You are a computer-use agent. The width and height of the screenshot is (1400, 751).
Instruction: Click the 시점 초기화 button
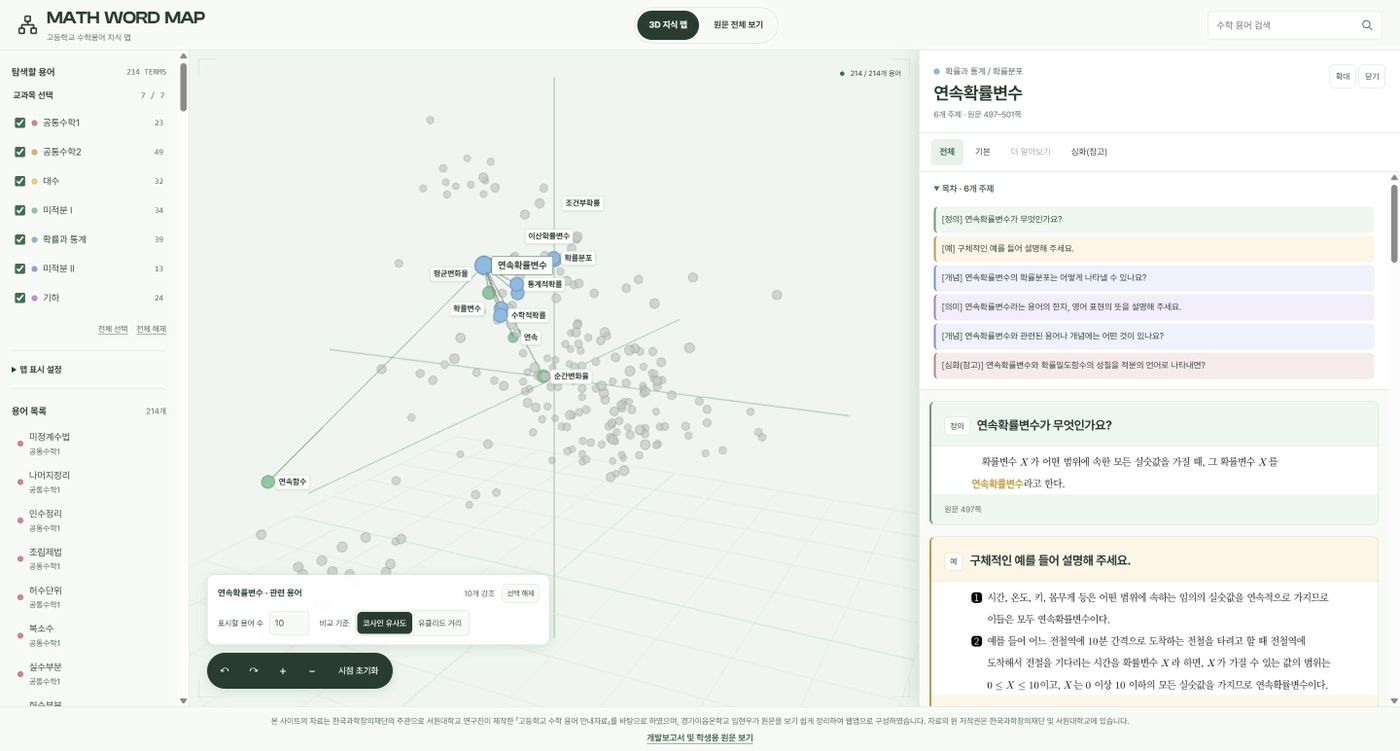coord(358,670)
